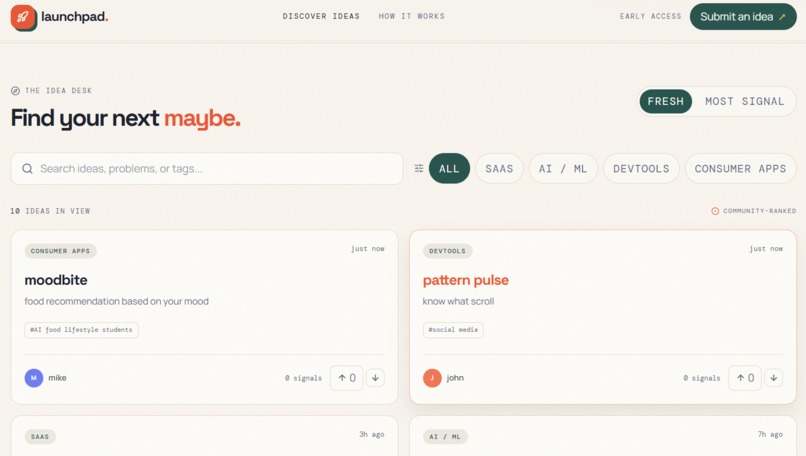
Task: Open the moodbite idea title
Action: pos(56,280)
